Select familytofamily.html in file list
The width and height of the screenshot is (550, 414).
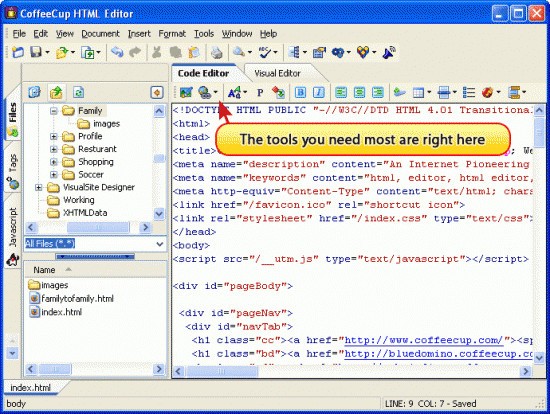tap(77, 299)
